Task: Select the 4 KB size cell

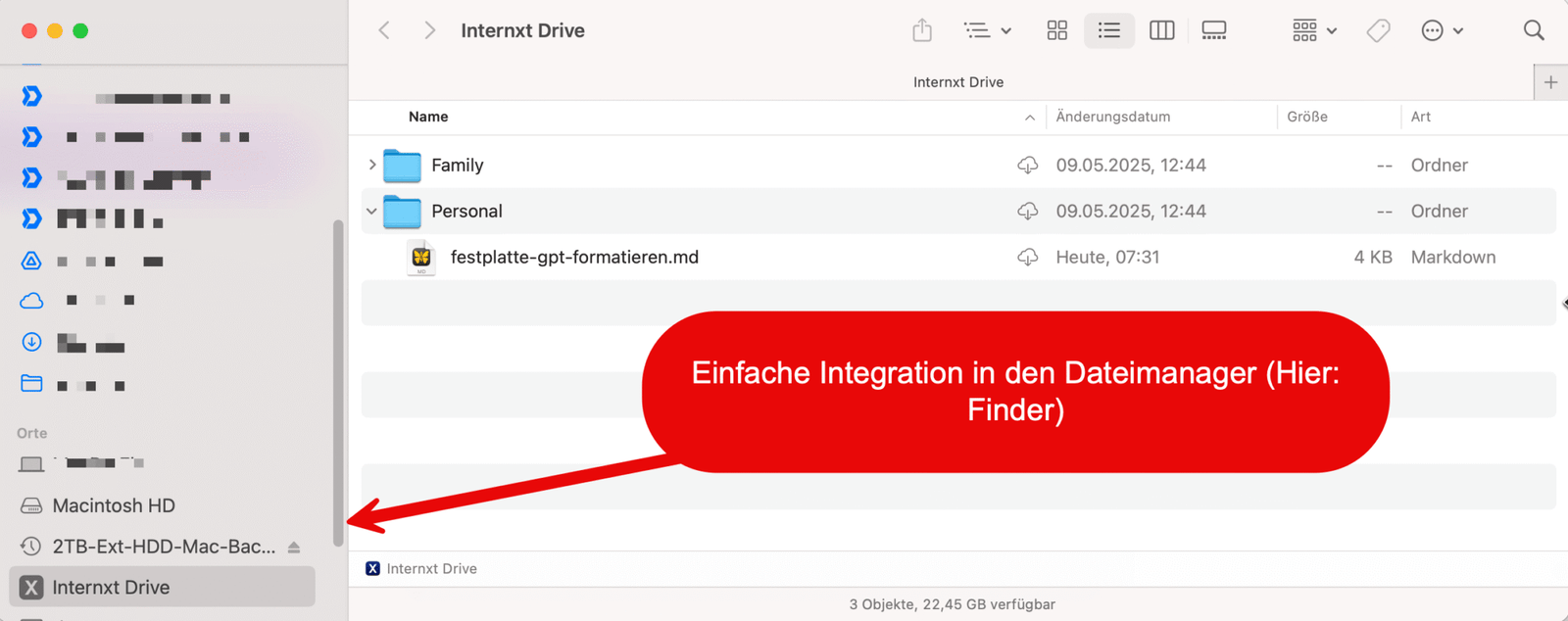Action: pyautogui.click(x=1373, y=258)
